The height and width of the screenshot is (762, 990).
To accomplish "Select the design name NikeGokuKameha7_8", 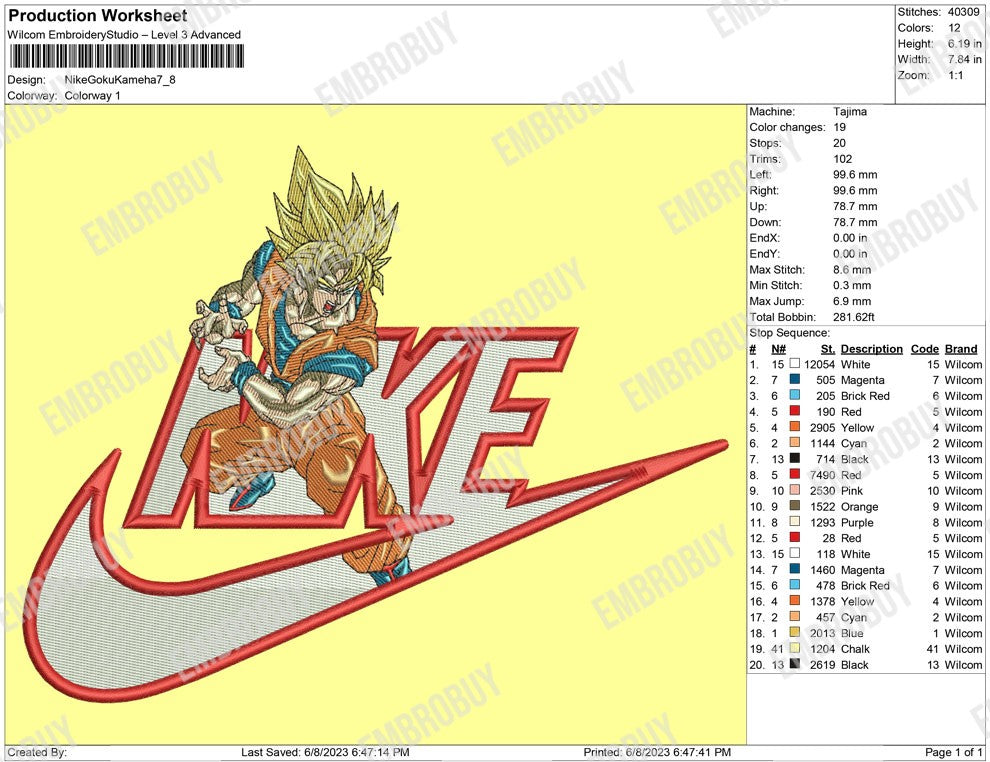I will 120,80.
